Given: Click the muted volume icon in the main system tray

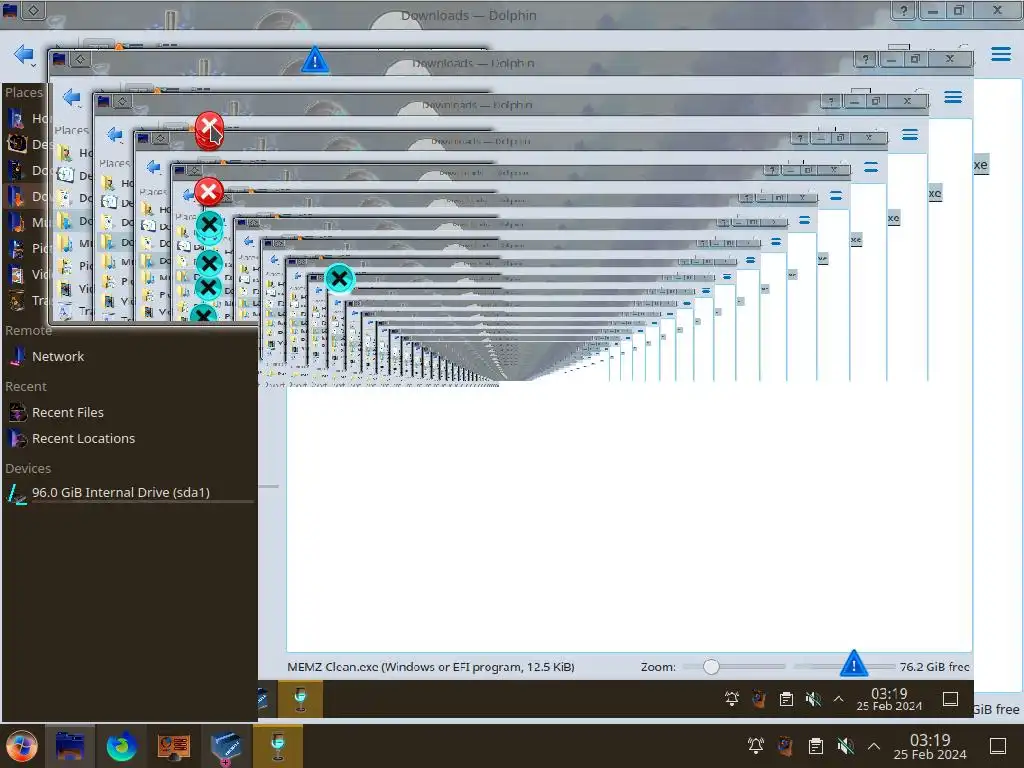Looking at the screenshot, I should click(845, 745).
